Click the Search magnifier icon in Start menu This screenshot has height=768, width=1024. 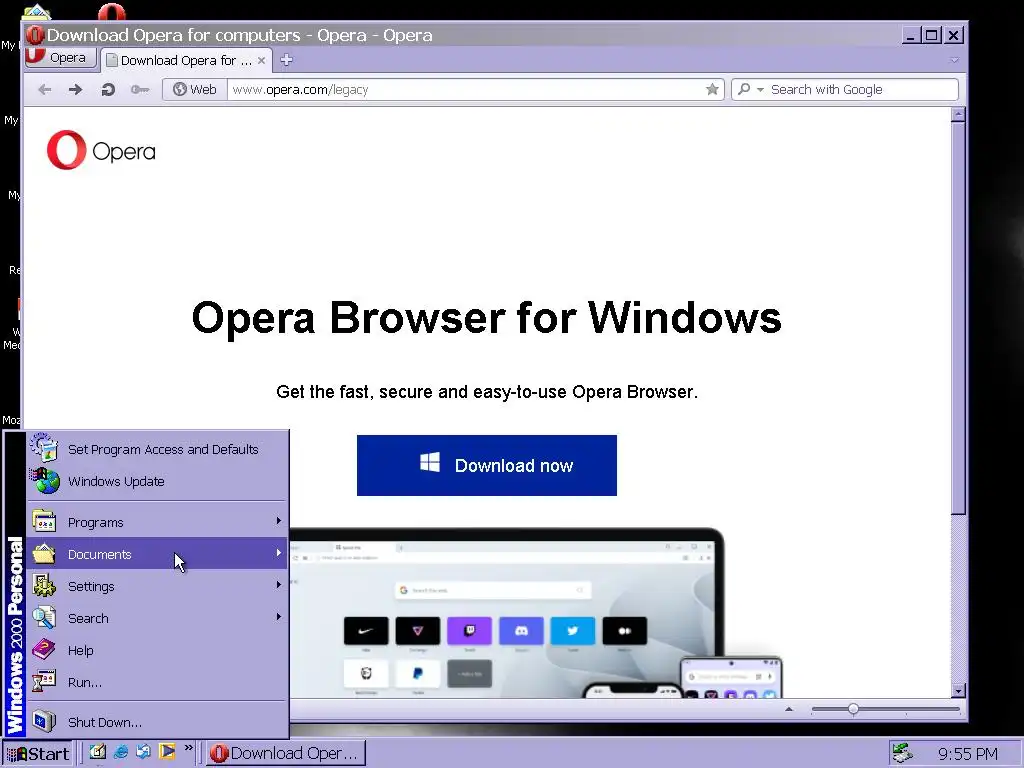tap(44, 618)
